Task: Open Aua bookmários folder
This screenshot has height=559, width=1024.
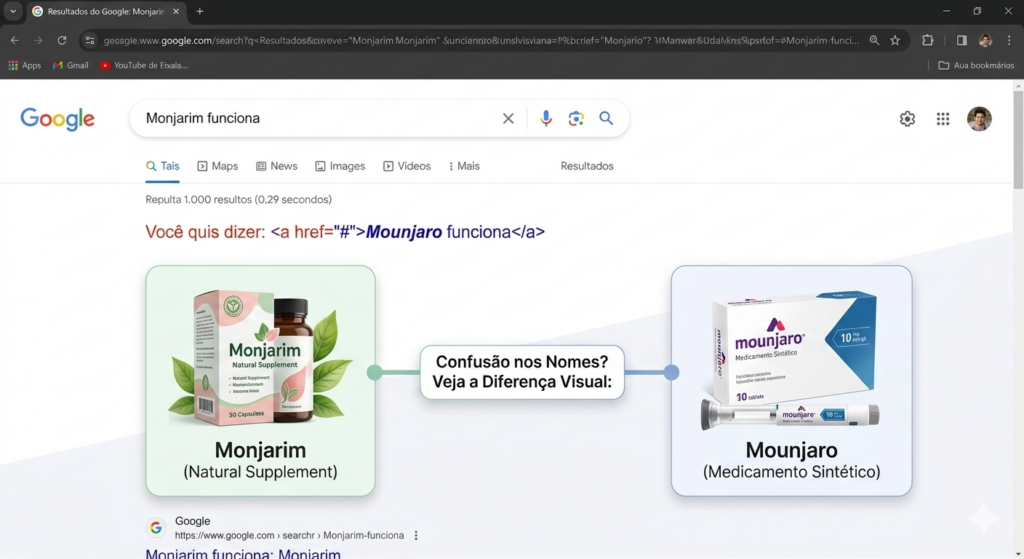Action: 976,65
